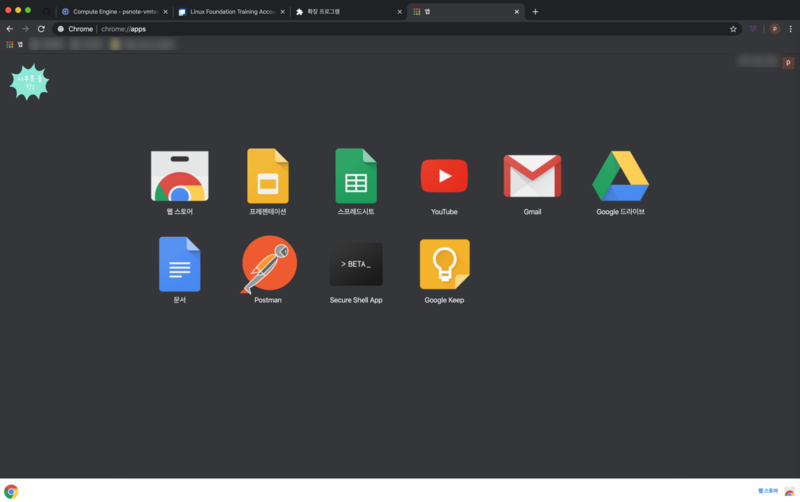Click the teal starburst badge at top left
The height and width of the screenshot is (502, 800).
(x=30, y=82)
